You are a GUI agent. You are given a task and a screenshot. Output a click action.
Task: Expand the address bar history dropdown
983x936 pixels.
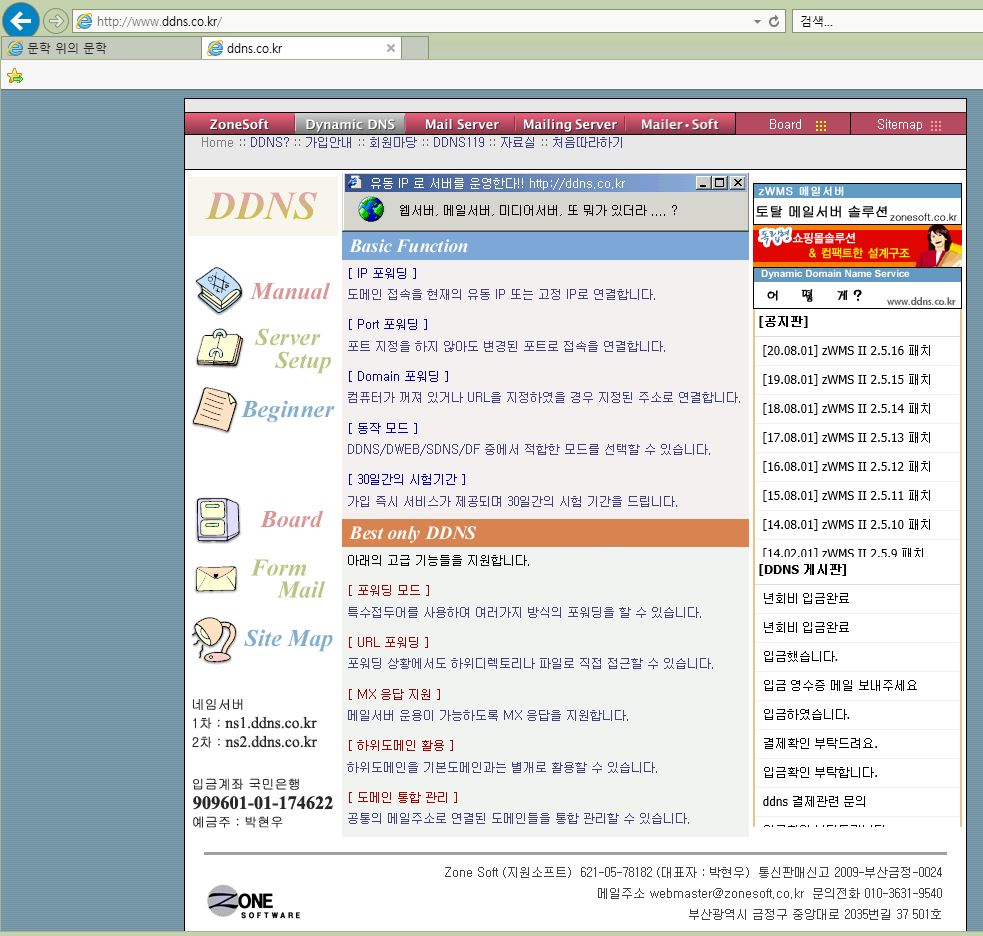[756, 21]
